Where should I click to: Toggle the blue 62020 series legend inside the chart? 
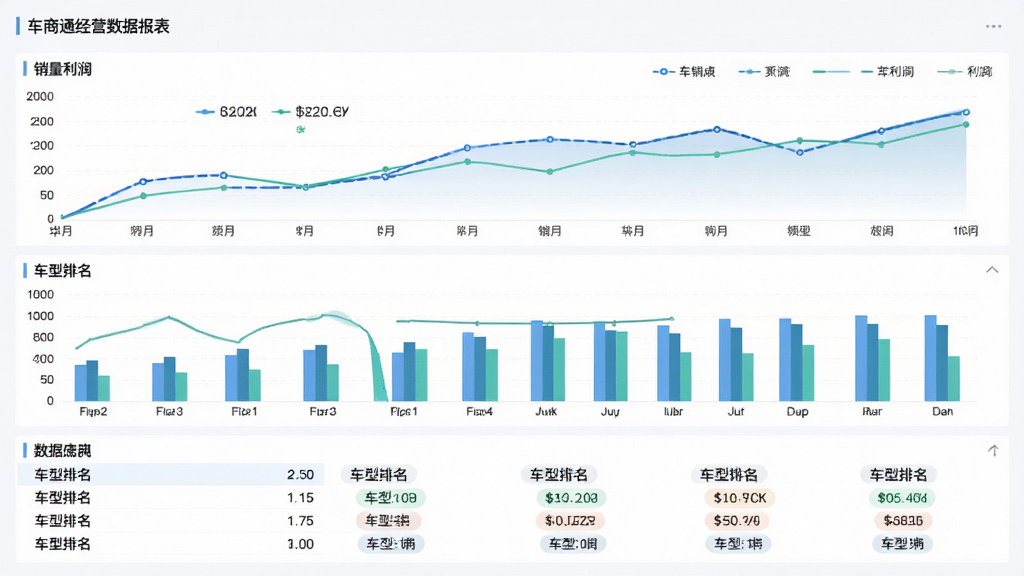(227, 112)
